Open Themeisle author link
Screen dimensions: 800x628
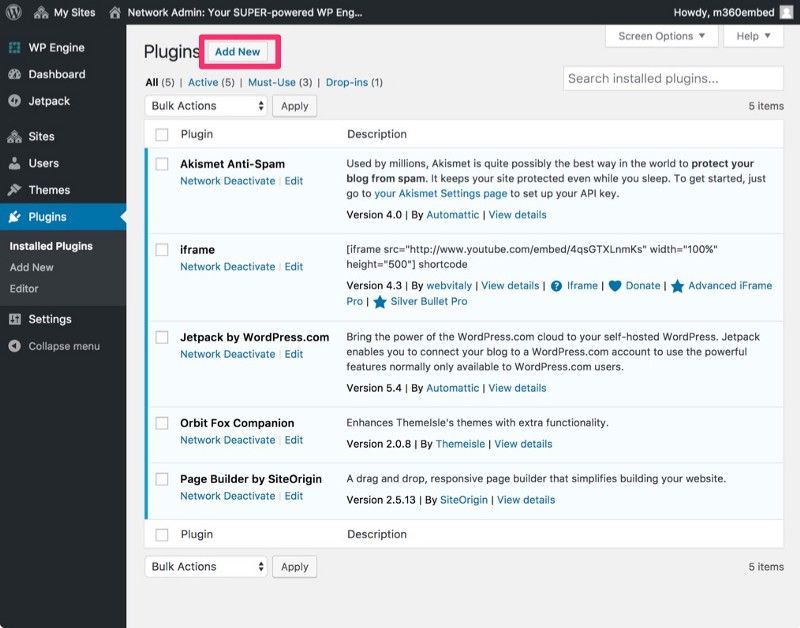coord(460,444)
